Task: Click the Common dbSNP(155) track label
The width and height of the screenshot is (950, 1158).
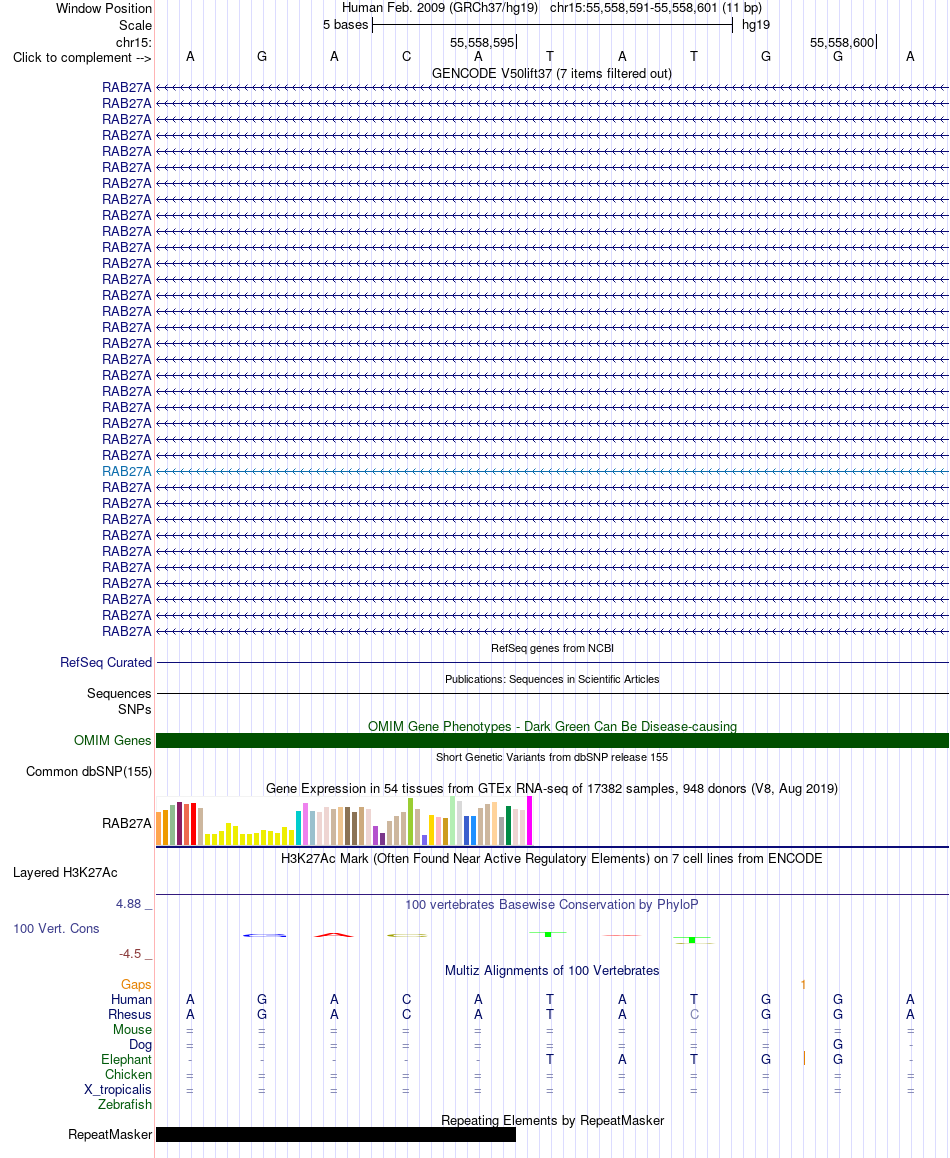Action: pyautogui.click(x=89, y=771)
